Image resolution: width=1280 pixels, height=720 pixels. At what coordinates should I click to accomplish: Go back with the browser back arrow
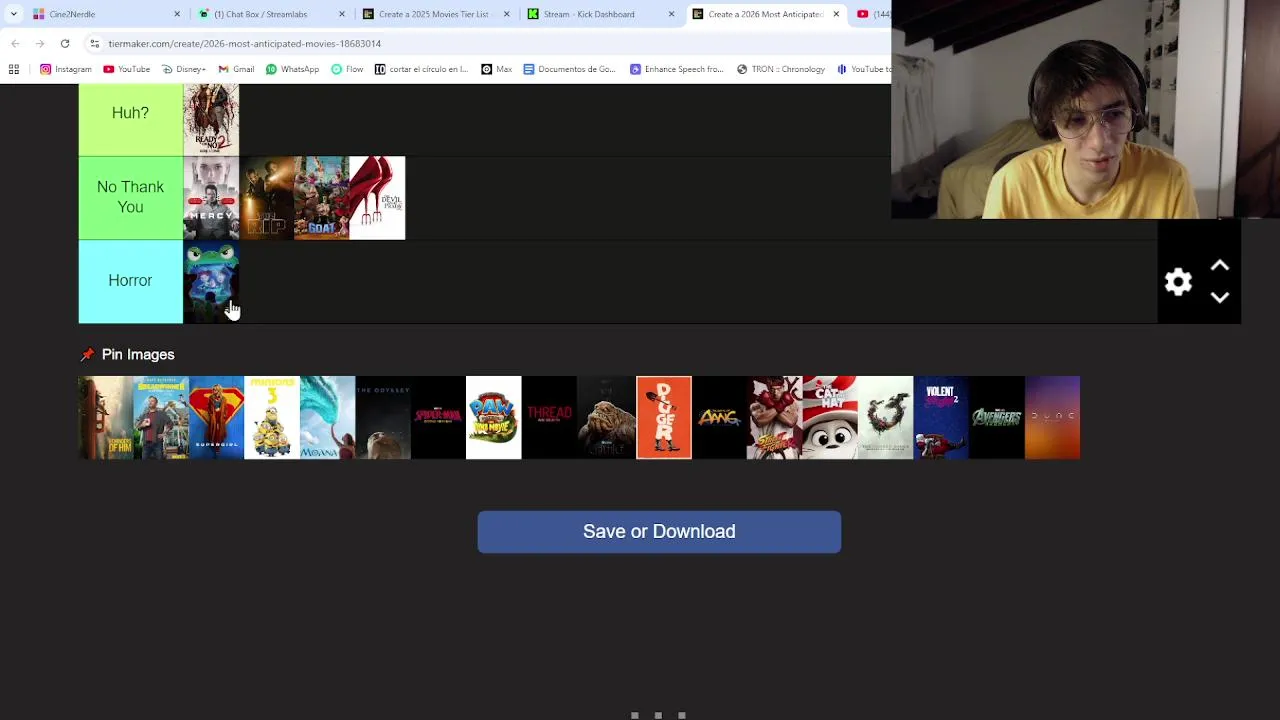pyautogui.click(x=15, y=43)
